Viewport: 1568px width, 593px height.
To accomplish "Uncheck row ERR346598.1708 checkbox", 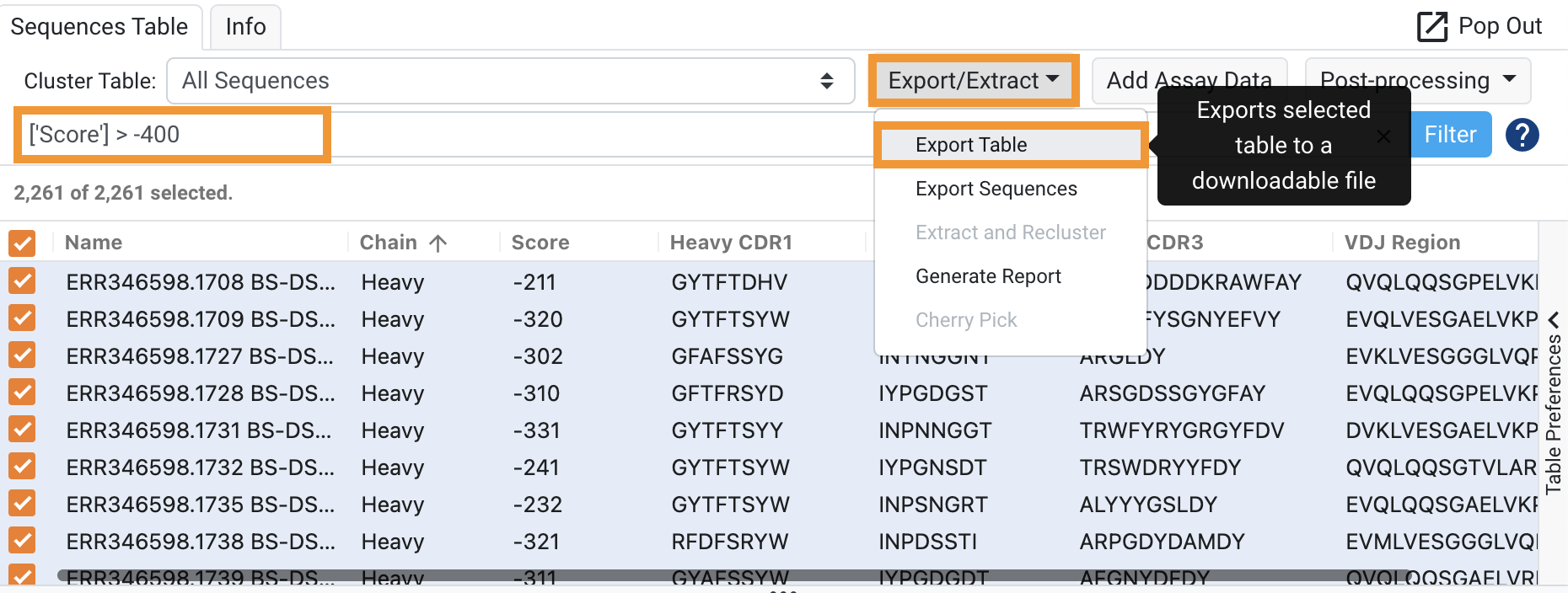I will point(22,281).
